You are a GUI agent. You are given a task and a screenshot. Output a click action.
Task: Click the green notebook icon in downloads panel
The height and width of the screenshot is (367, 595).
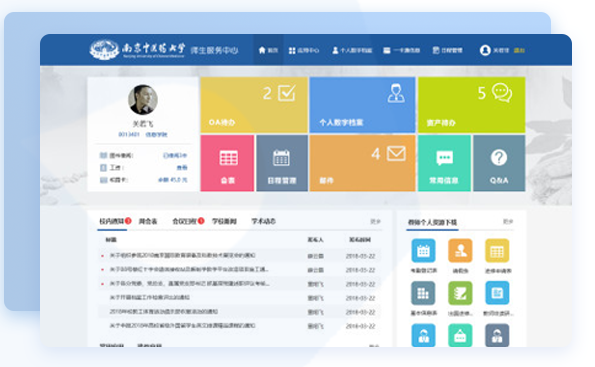[x=460, y=293]
